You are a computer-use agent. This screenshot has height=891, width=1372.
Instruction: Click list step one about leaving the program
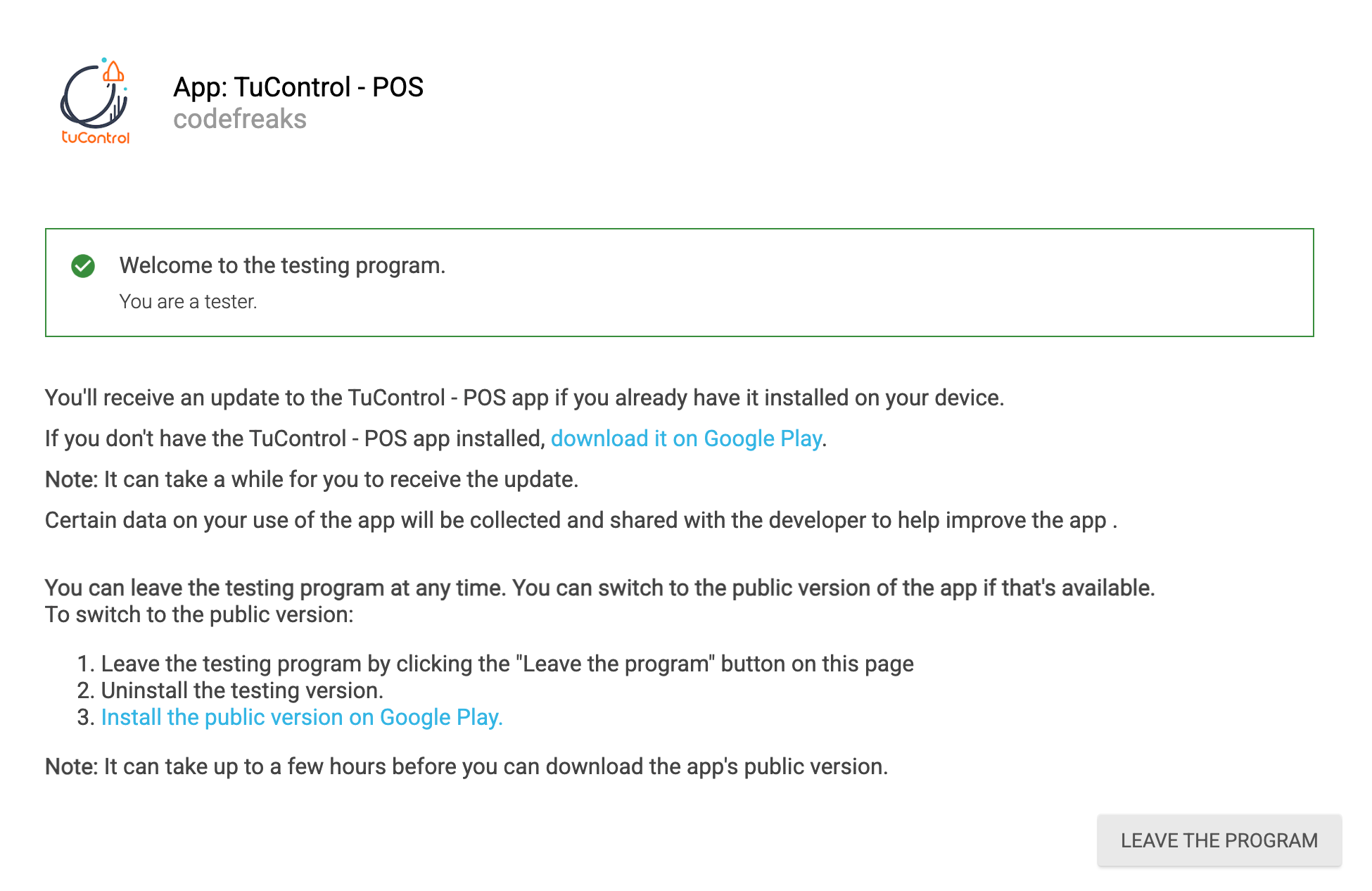pos(495,664)
